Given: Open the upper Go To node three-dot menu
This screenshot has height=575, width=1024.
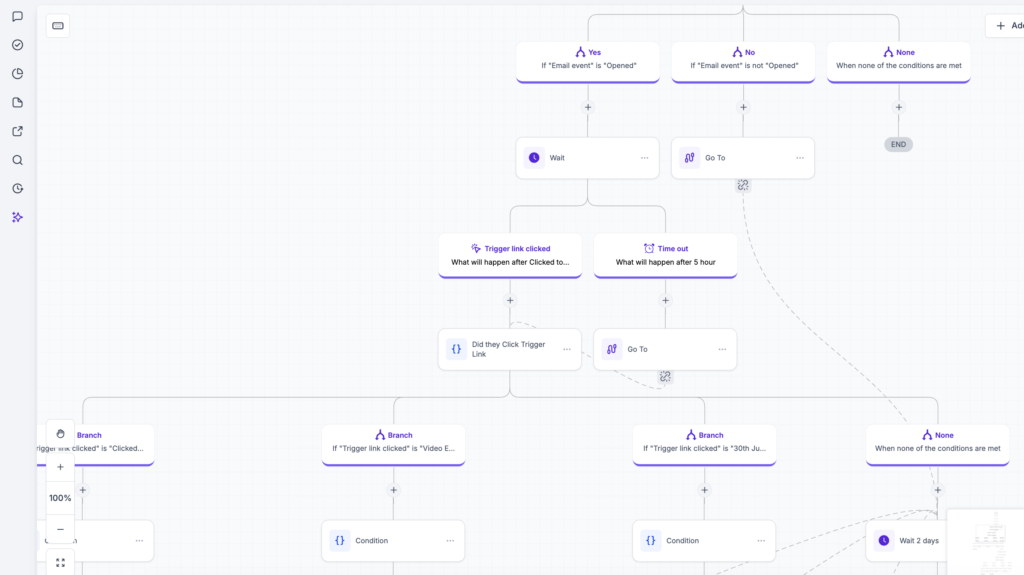Looking at the screenshot, I should coord(800,158).
